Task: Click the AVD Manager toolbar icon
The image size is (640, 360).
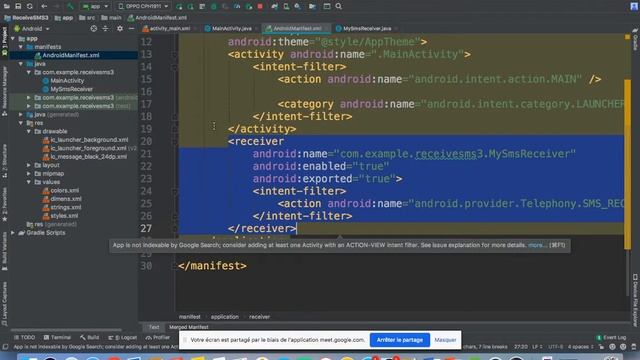Action: [x=286, y=6]
